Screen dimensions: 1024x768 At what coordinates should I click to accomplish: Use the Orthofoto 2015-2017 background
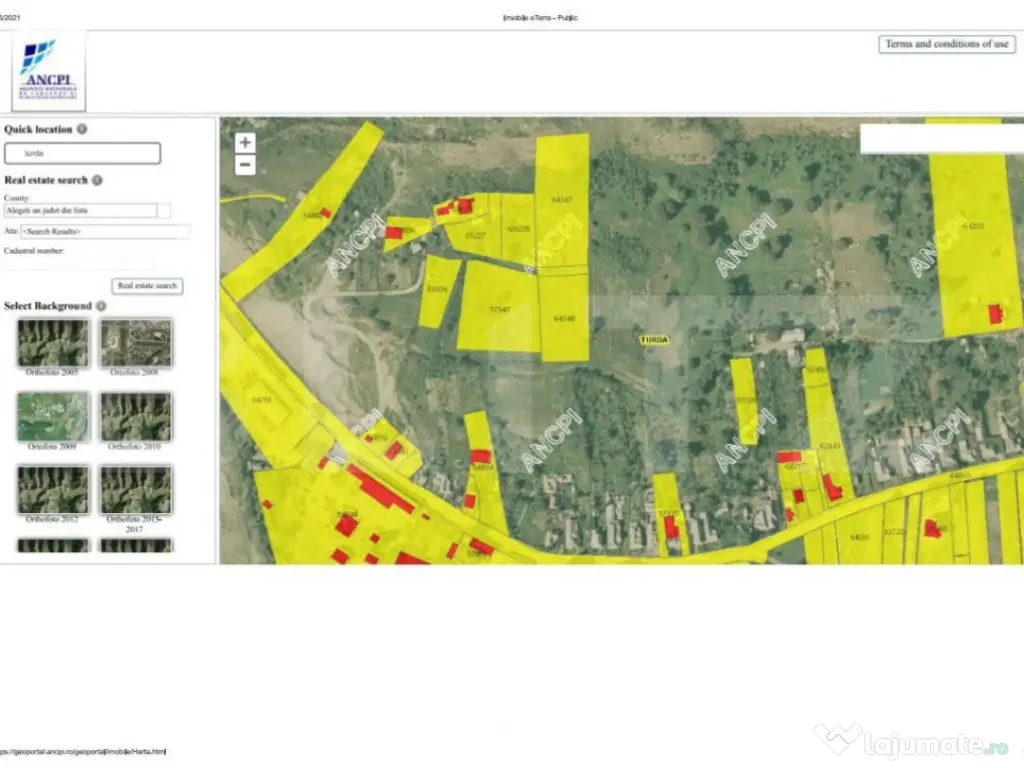135,489
